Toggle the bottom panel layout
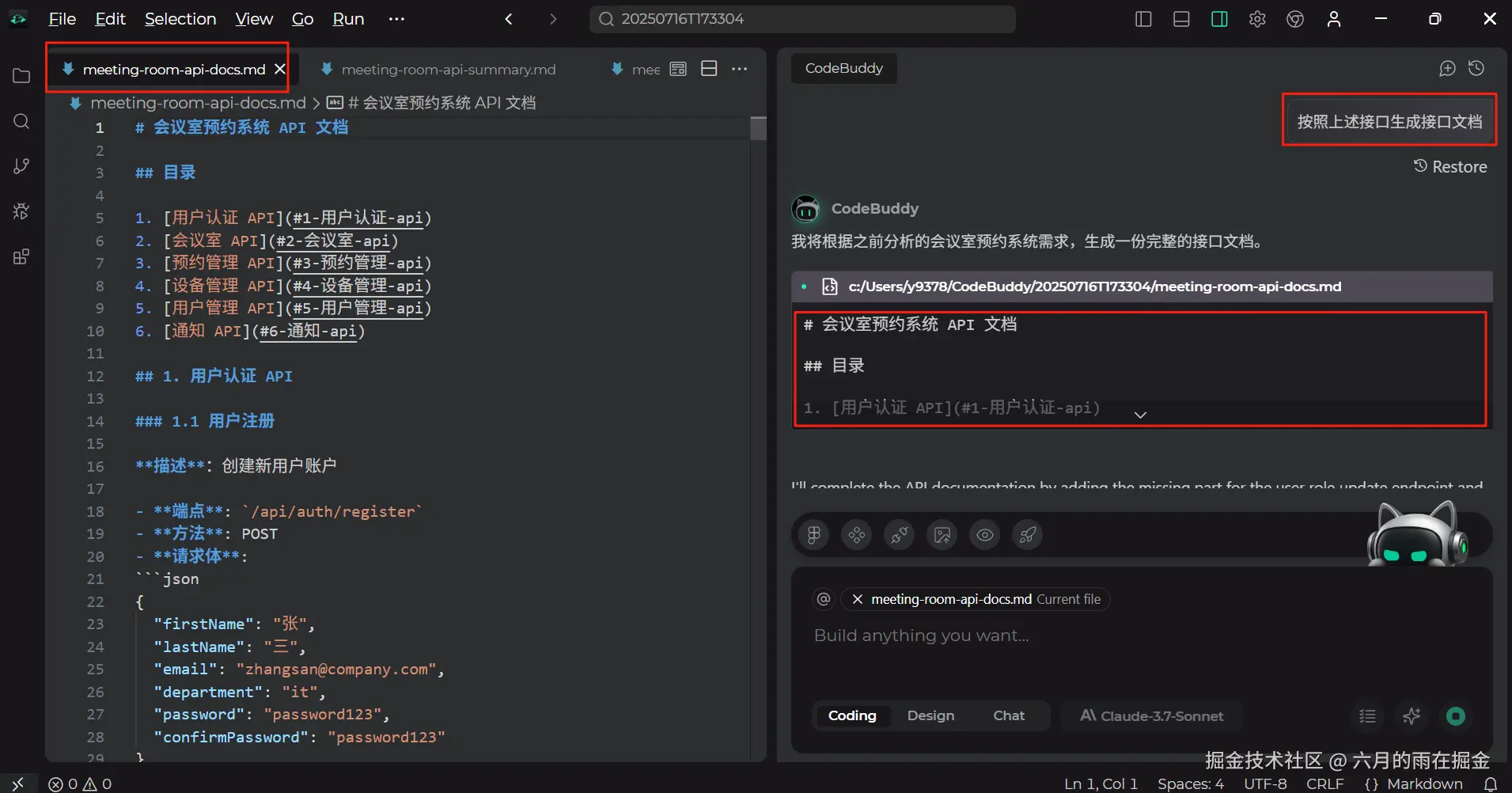The height and width of the screenshot is (793, 1512). [1181, 19]
